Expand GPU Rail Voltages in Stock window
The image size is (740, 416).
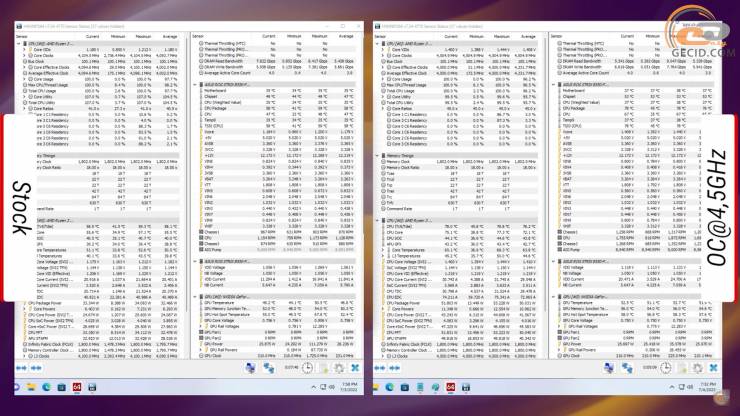click(x=201, y=326)
